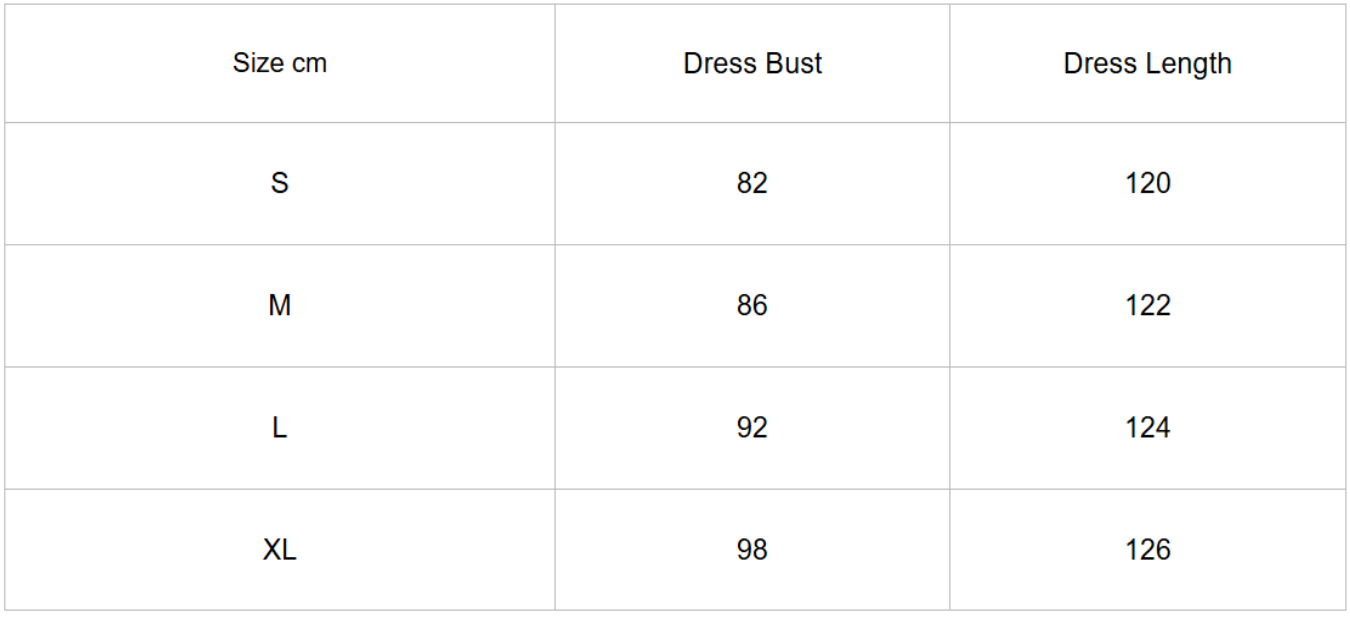Click border line between L and XL size cells
The width and height of the screenshot is (1350, 617).
click(x=280, y=489)
